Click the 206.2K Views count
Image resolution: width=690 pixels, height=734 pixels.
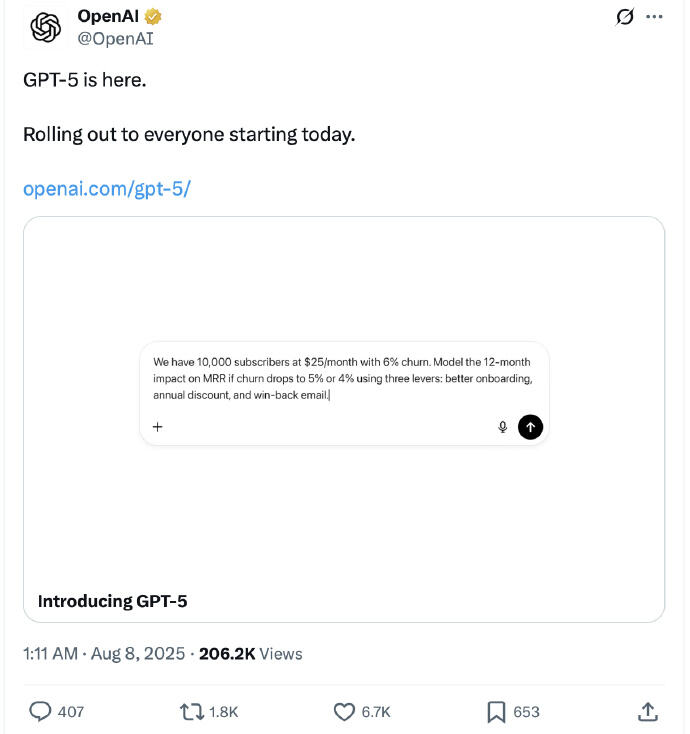[x=251, y=653]
